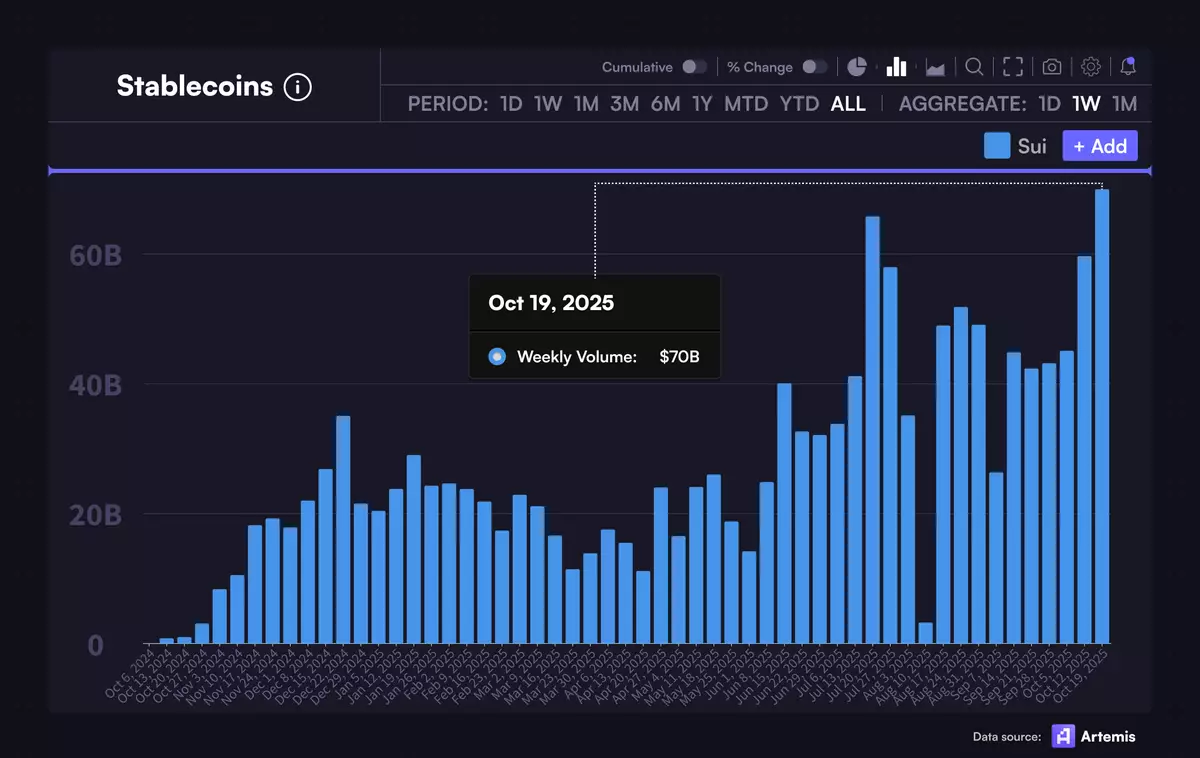The height and width of the screenshot is (758, 1200).
Task: Click the + Add button
Action: [x=1099, y=146]
